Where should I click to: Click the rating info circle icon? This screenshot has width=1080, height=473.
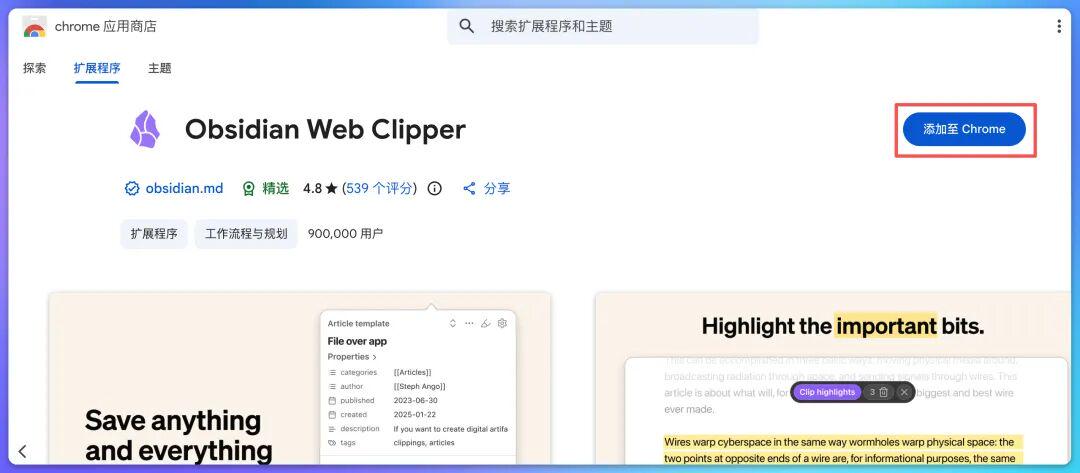pos(435,189)
